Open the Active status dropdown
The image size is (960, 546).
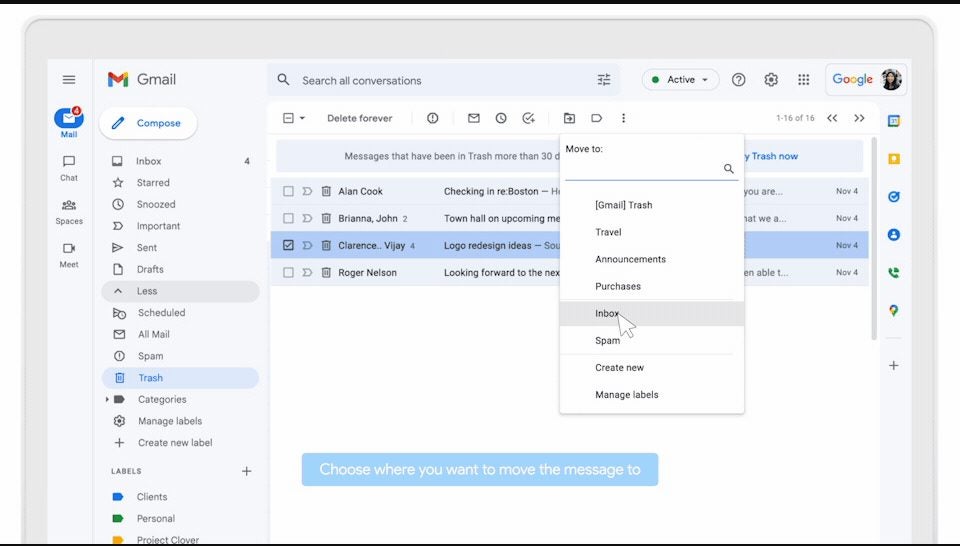tap(680, 80)
